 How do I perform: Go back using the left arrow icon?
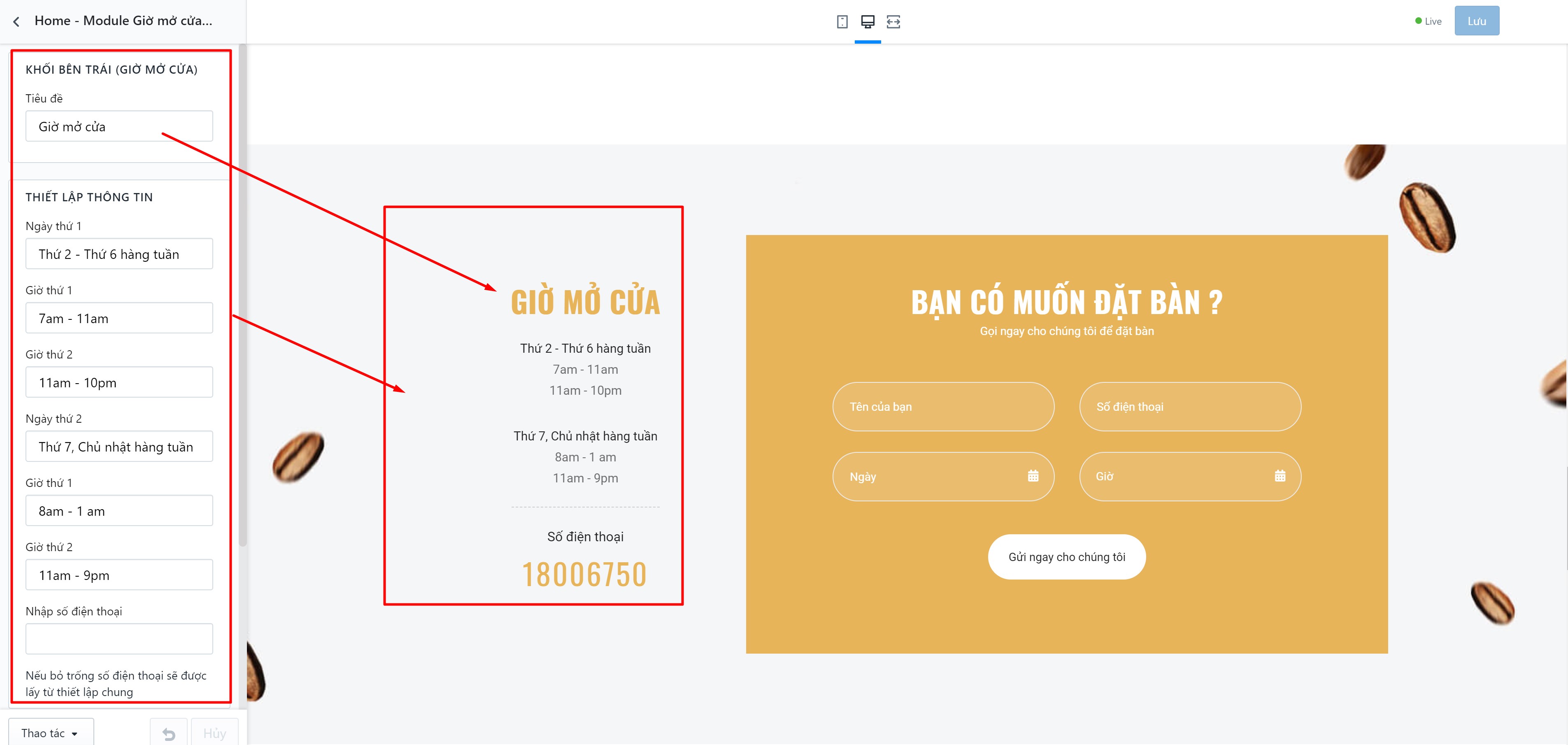(x=16, y=22)
